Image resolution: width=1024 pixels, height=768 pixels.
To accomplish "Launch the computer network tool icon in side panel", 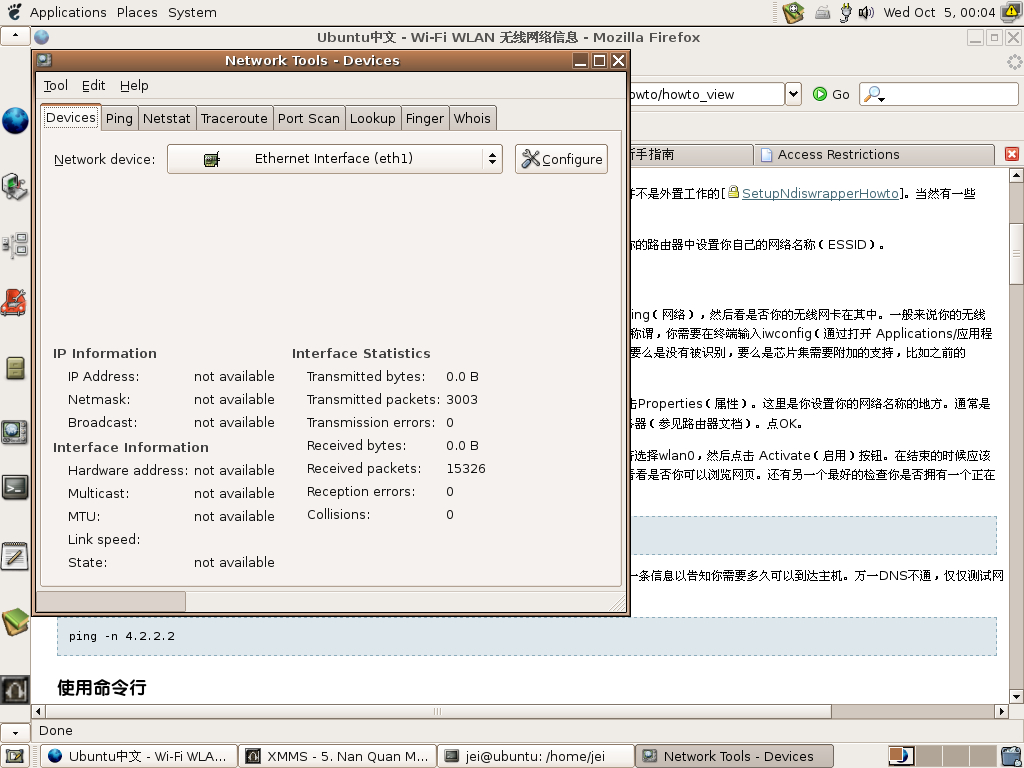I will pyautogui.click(x=15, y=187).
